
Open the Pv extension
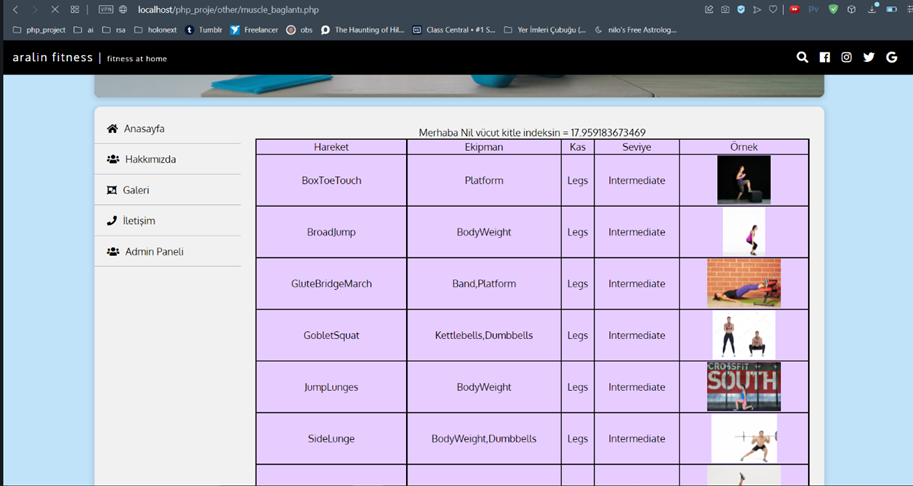(813, 9)
